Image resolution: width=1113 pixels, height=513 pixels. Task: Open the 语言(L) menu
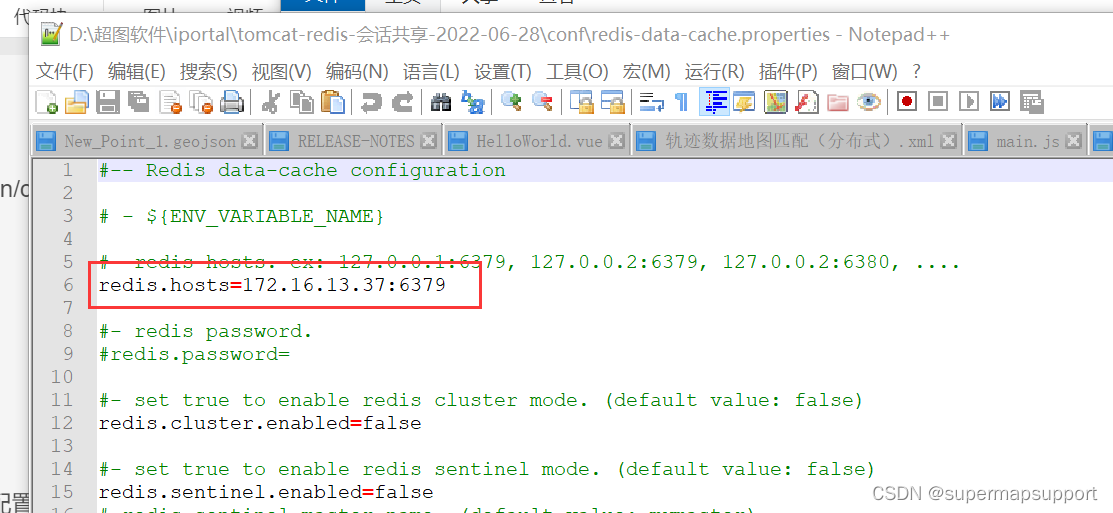[x=431, y=71]
